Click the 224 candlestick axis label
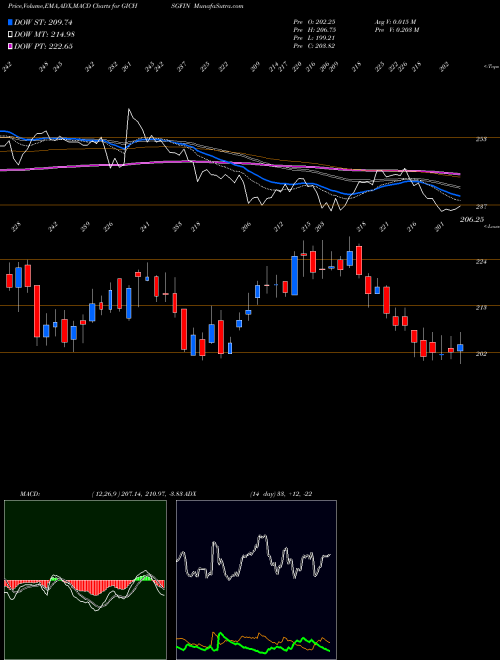Image resolution: width=500 pixels, height=660 pixels. coord(481,261)
